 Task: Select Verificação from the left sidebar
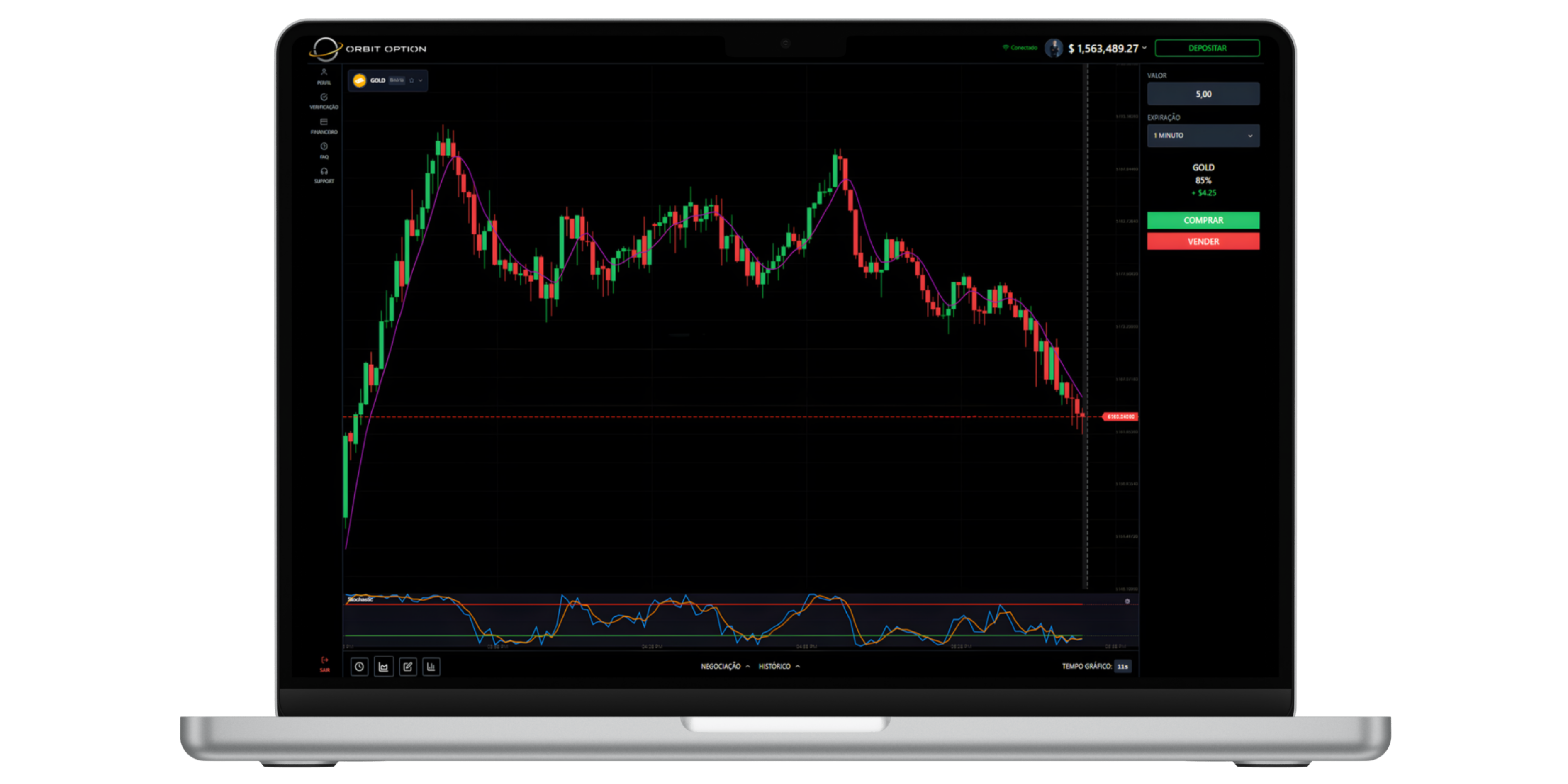(x=324, y=100)
